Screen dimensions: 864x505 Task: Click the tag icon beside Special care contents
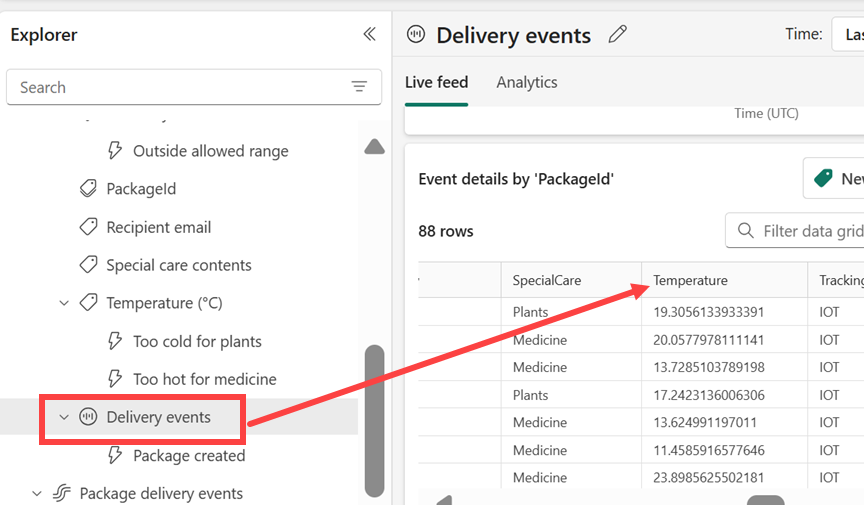tap(88, 265)
